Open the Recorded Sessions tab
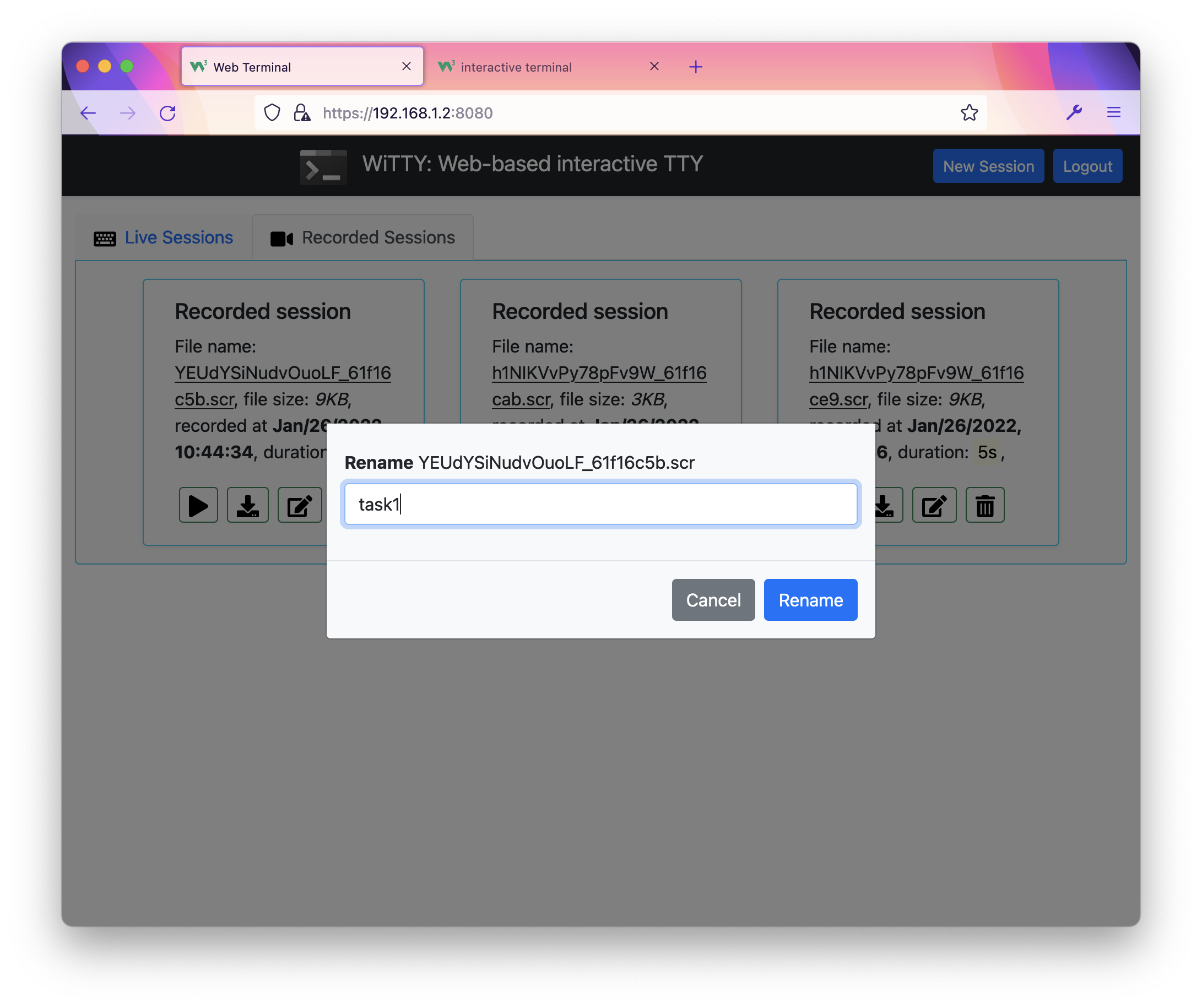 362,237
